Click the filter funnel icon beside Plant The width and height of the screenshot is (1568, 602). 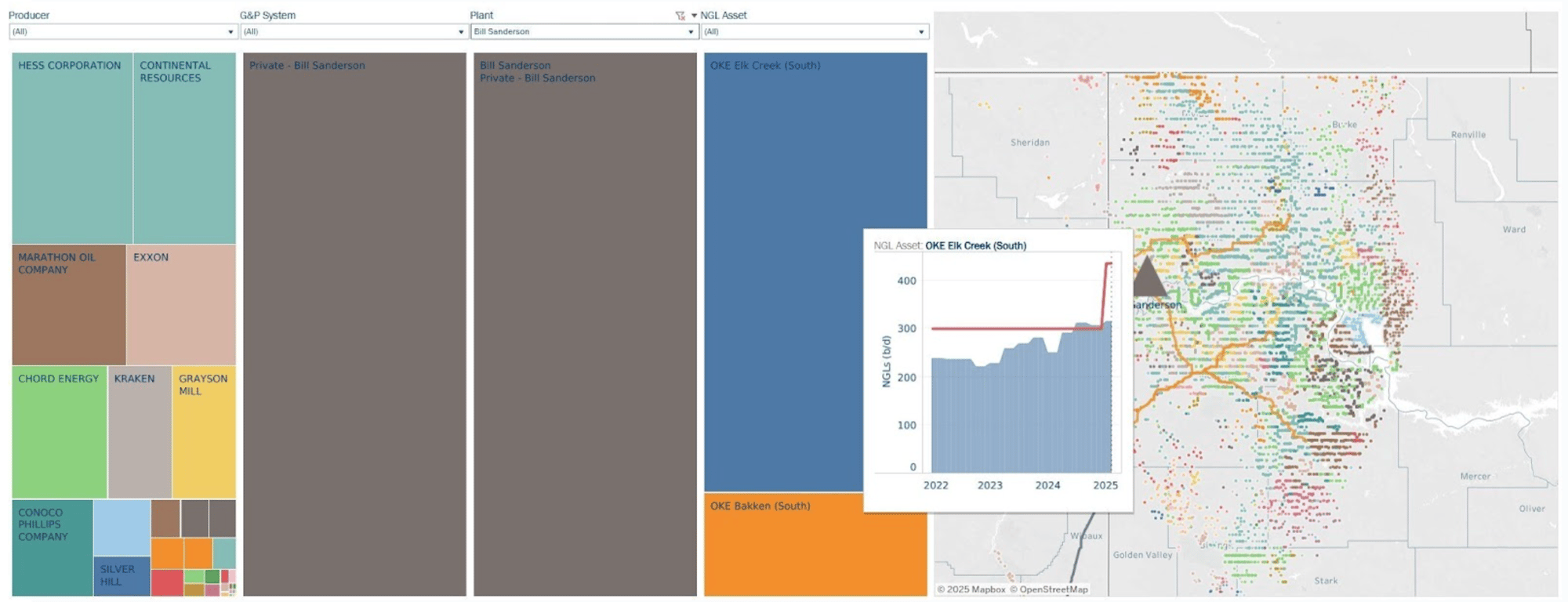pyautogui.click(x=680, y=16)
